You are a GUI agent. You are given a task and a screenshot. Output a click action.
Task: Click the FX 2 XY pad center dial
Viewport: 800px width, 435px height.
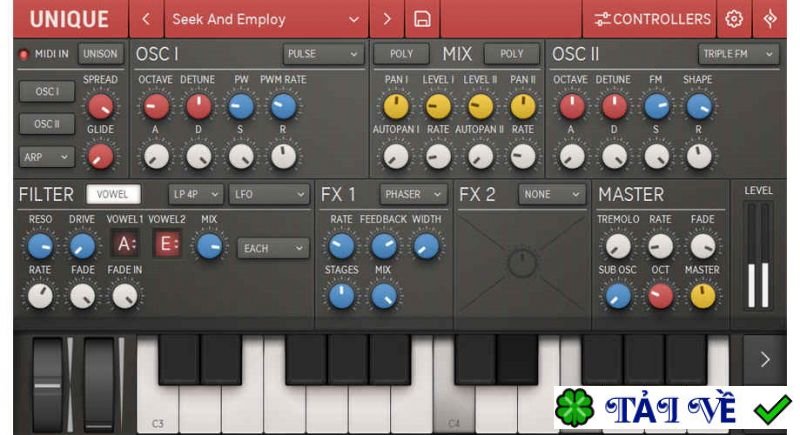tap(522, 263)
